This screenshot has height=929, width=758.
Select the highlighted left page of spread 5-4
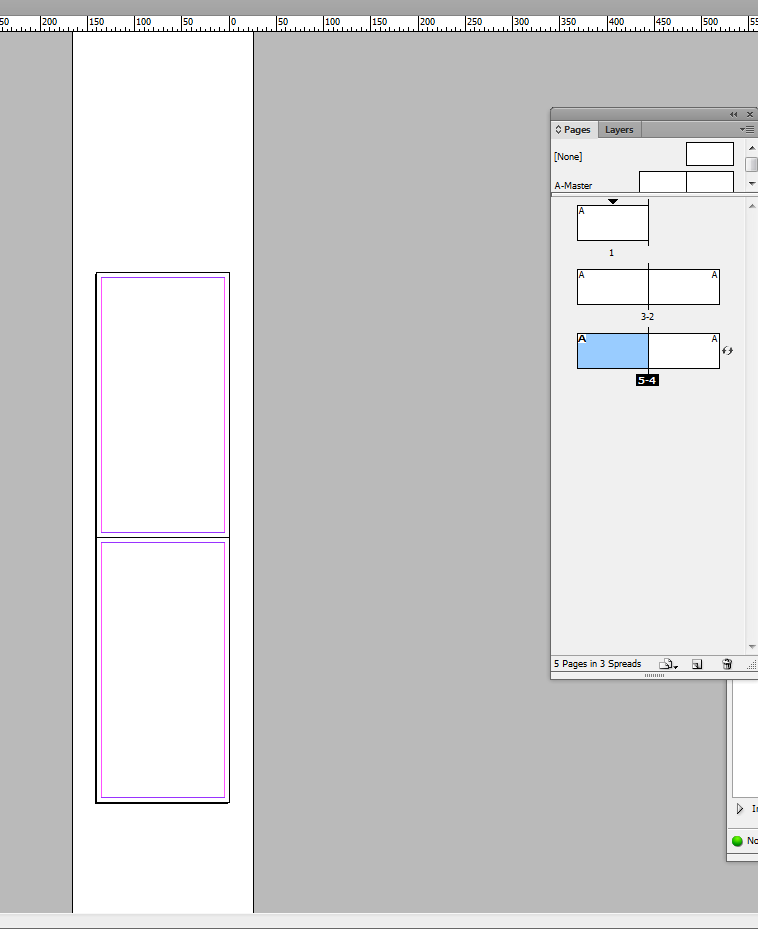pyautogui.click(x=613, y=351)
